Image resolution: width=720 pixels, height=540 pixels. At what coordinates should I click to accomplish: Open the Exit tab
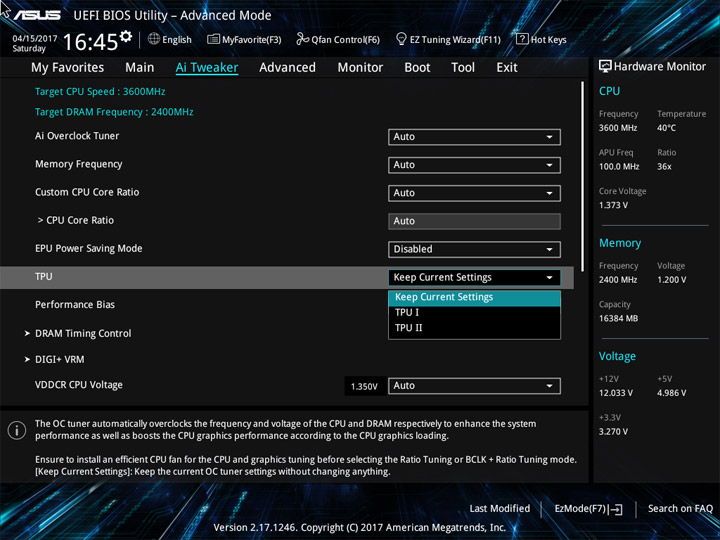click(x=506, y=68)
